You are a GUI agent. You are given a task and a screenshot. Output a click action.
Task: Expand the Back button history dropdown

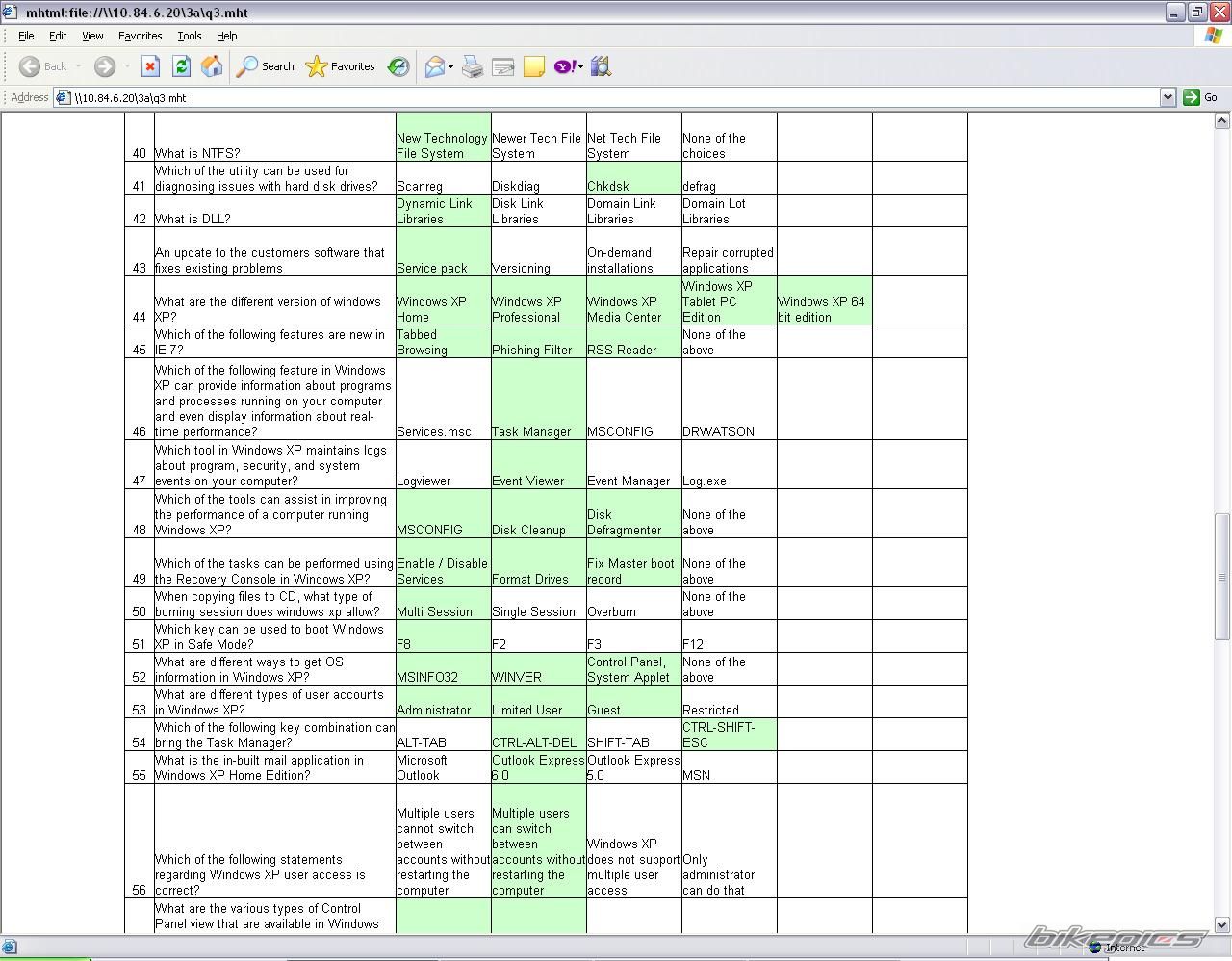pos(78,66)
